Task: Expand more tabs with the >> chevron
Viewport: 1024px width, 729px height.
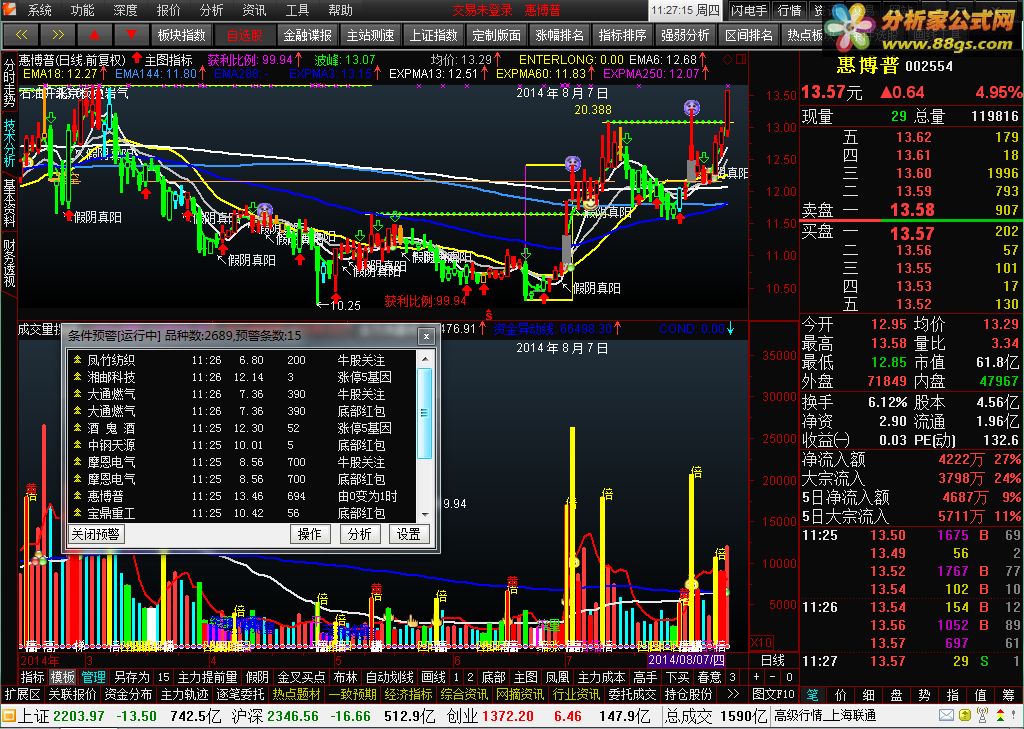Action: pyautogui.click(x=733, y=694)
